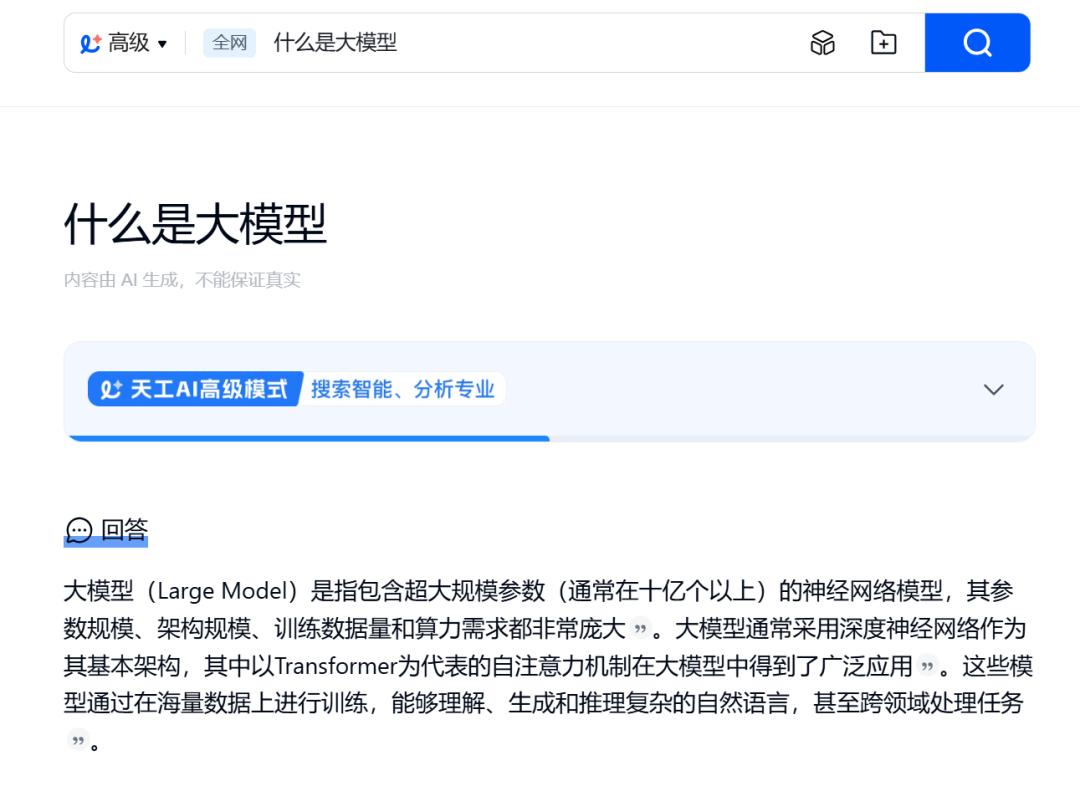Click the 内容由 AI 生成 disclaimer text

[x=182, y=280]
